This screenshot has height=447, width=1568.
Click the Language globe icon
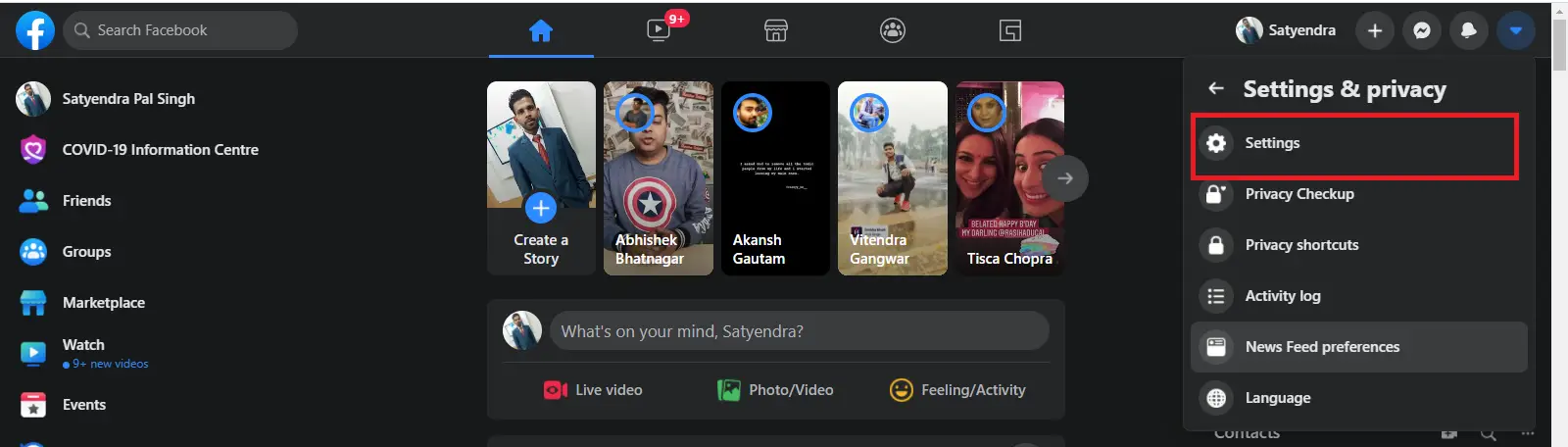[x=1216, y=398]
